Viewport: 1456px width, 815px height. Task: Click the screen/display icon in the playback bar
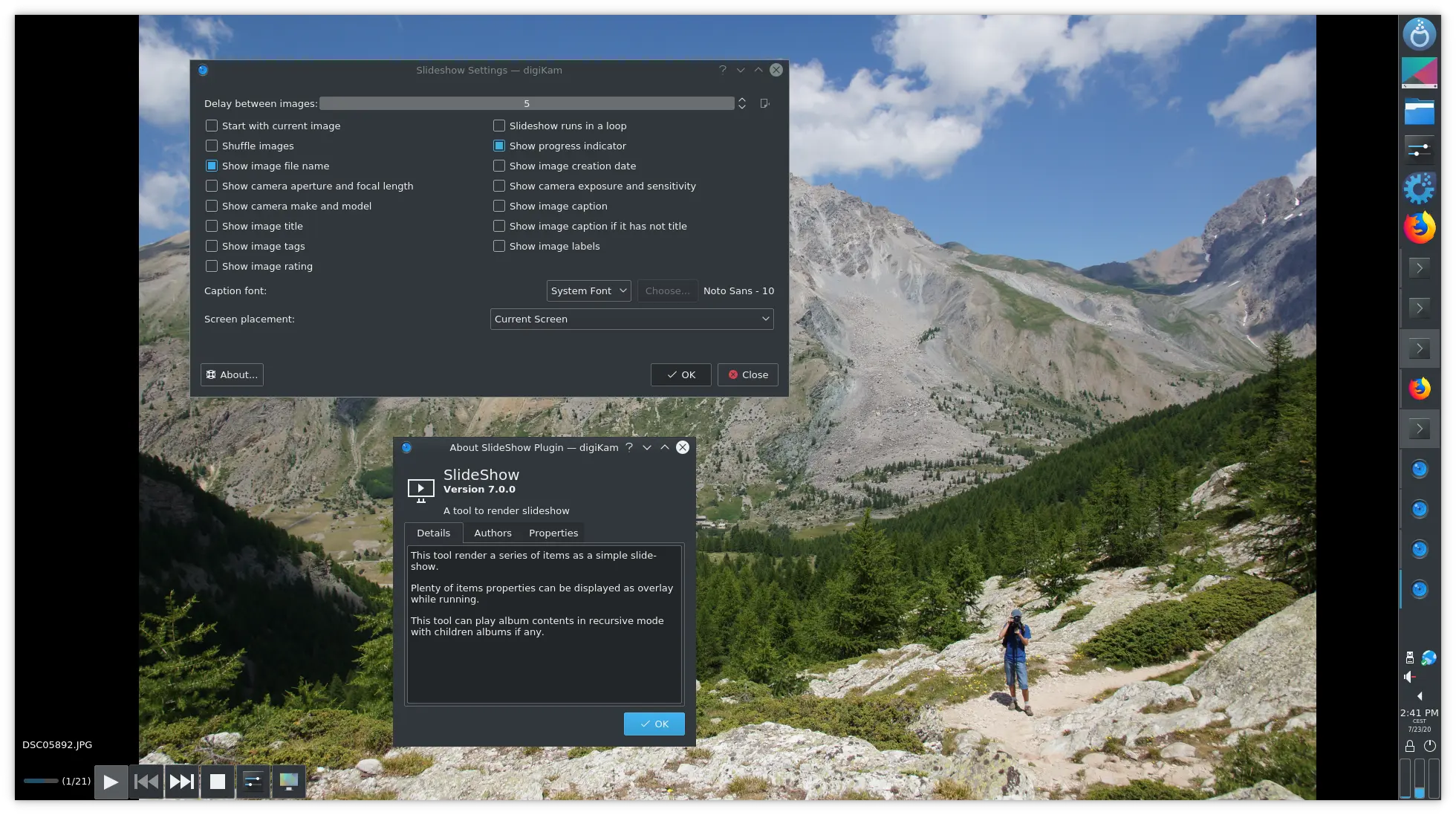click(288, 781)
